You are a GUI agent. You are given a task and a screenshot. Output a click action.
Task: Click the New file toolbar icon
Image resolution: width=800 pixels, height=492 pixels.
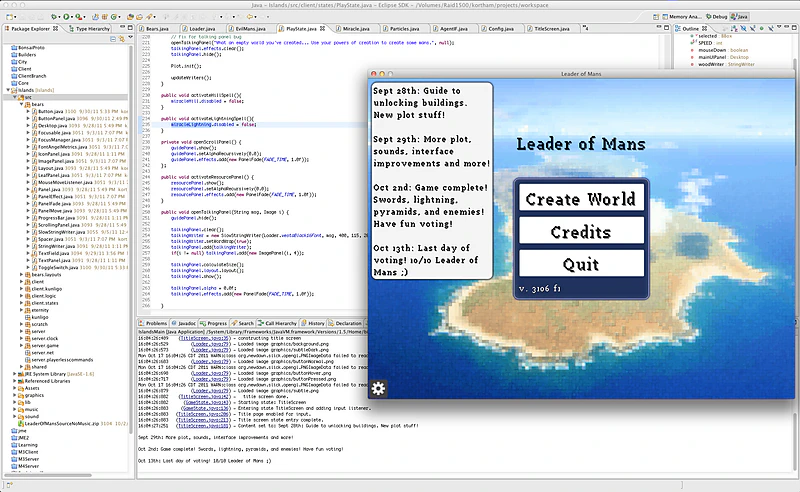pyautogui.click(x=9, y=17)
